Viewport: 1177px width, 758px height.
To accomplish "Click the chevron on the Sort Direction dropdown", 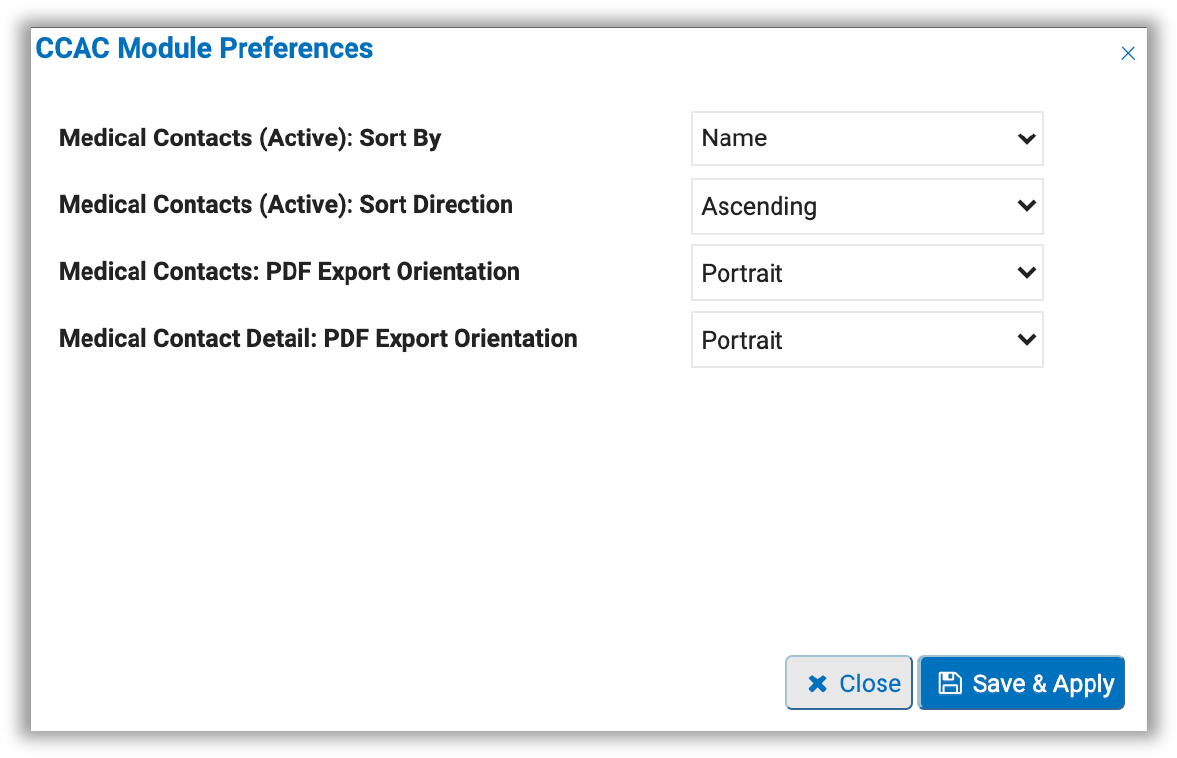I will [x=1026, y=206].
